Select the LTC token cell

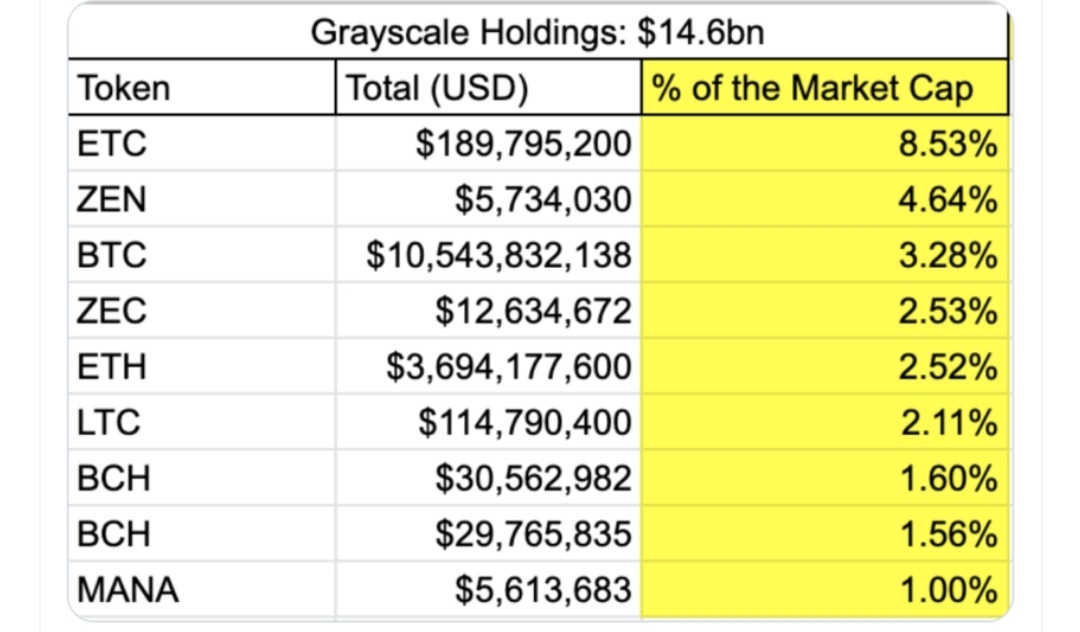(x=202, y=422)
